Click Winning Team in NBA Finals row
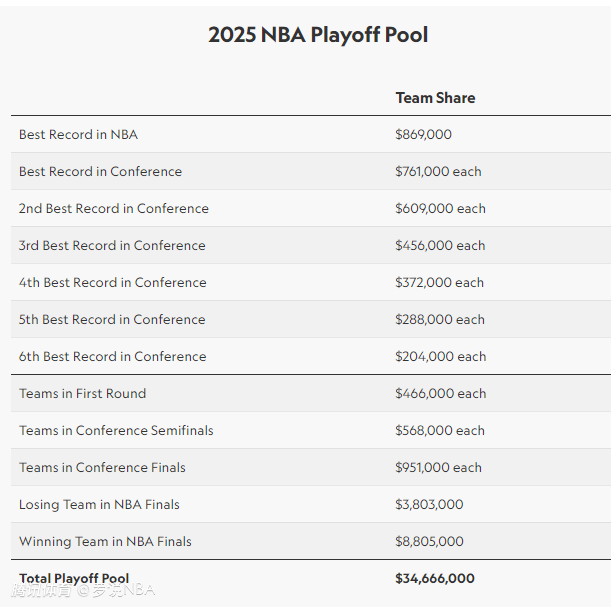Viewport: 611px width, 607px height. coord(311,541)
